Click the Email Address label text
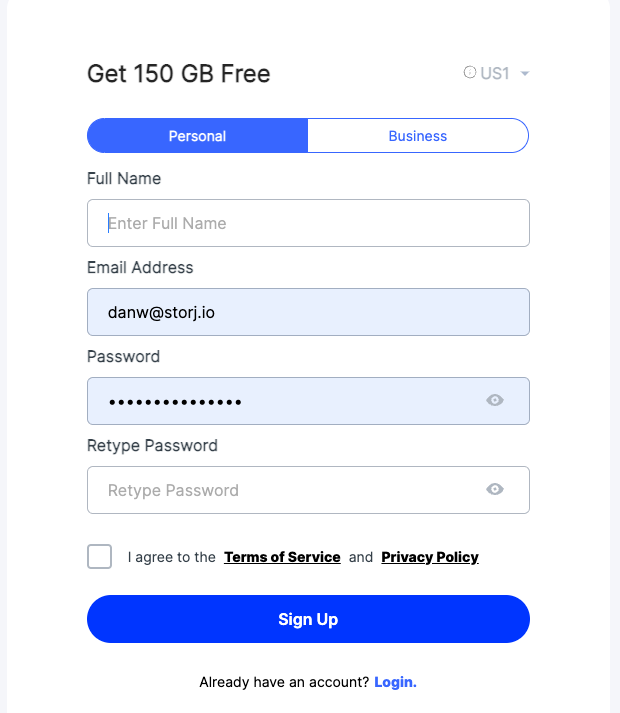 (140, 267)
